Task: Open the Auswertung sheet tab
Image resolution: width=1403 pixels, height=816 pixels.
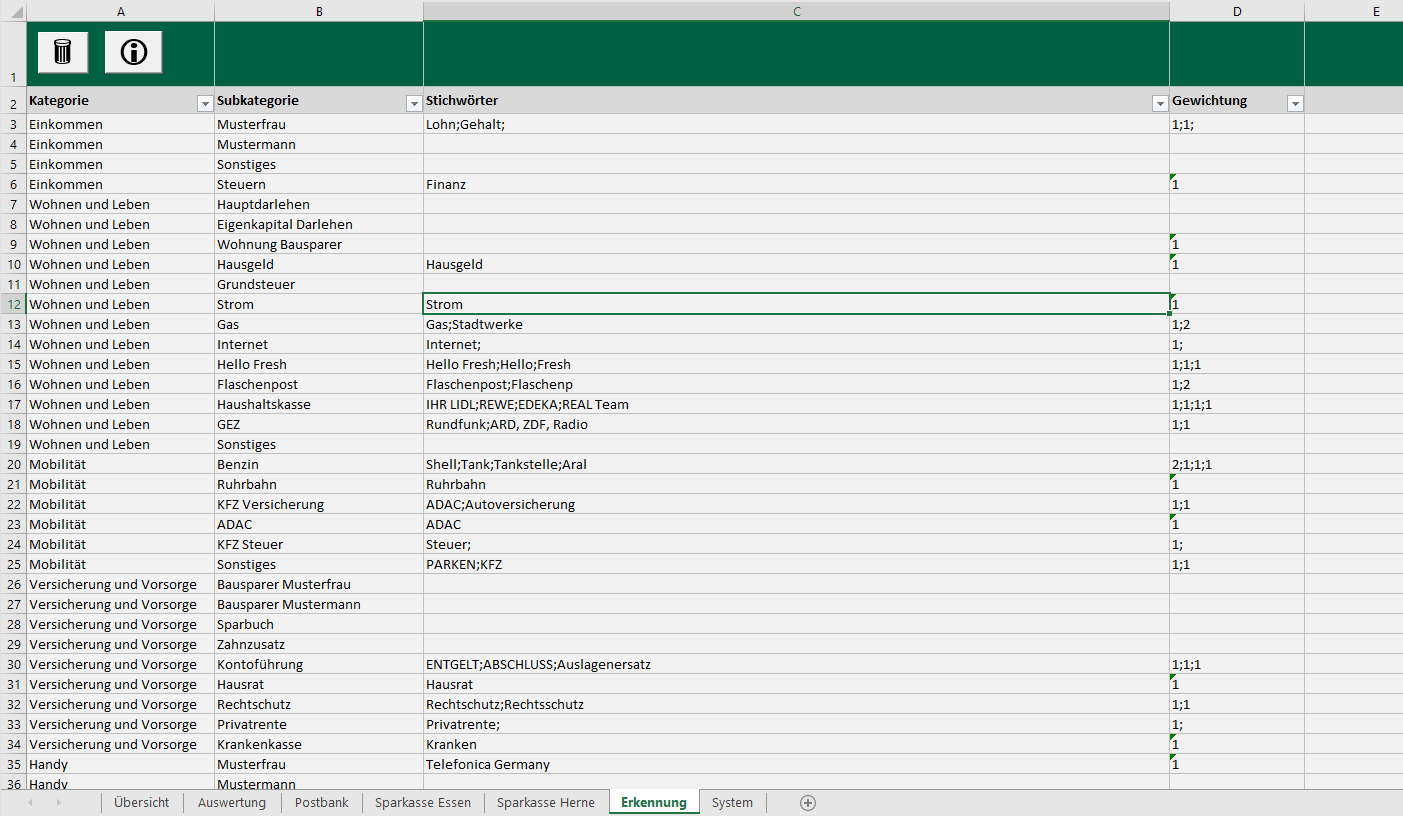Action: coord(232,803)
